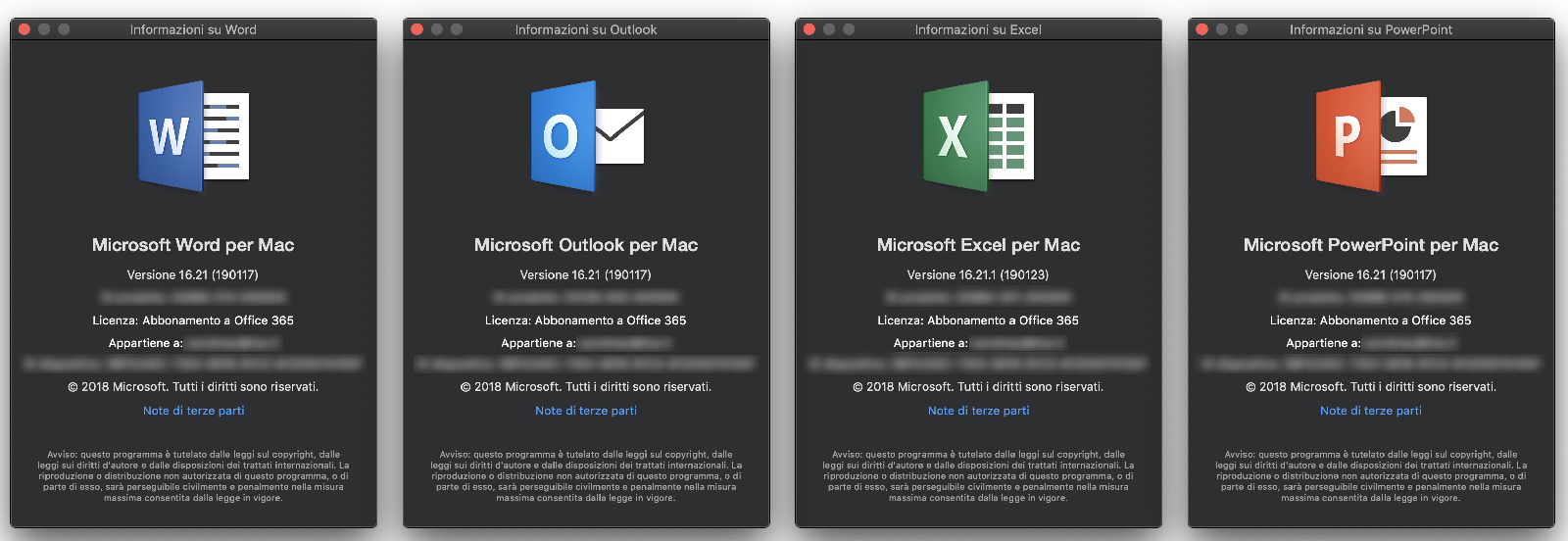Click the Avviso legal notice in Outlook window

[x=586, y=476]
